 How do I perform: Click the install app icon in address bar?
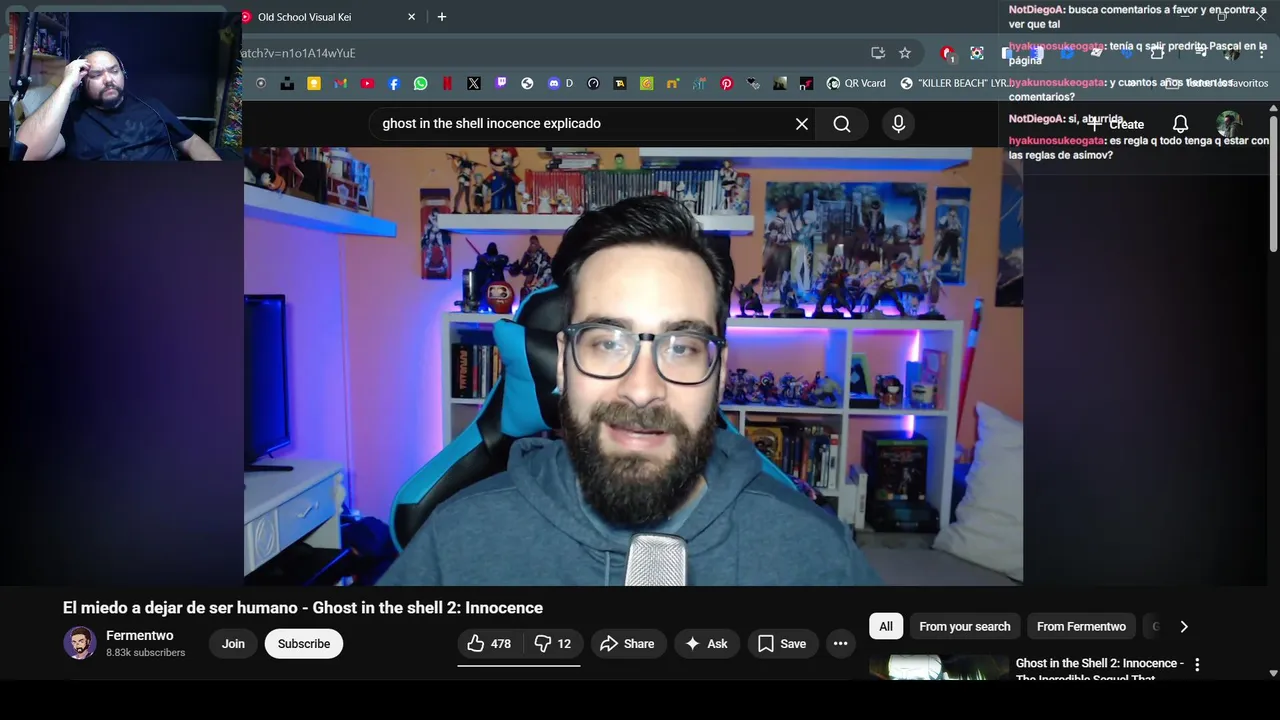pos(878,53)
